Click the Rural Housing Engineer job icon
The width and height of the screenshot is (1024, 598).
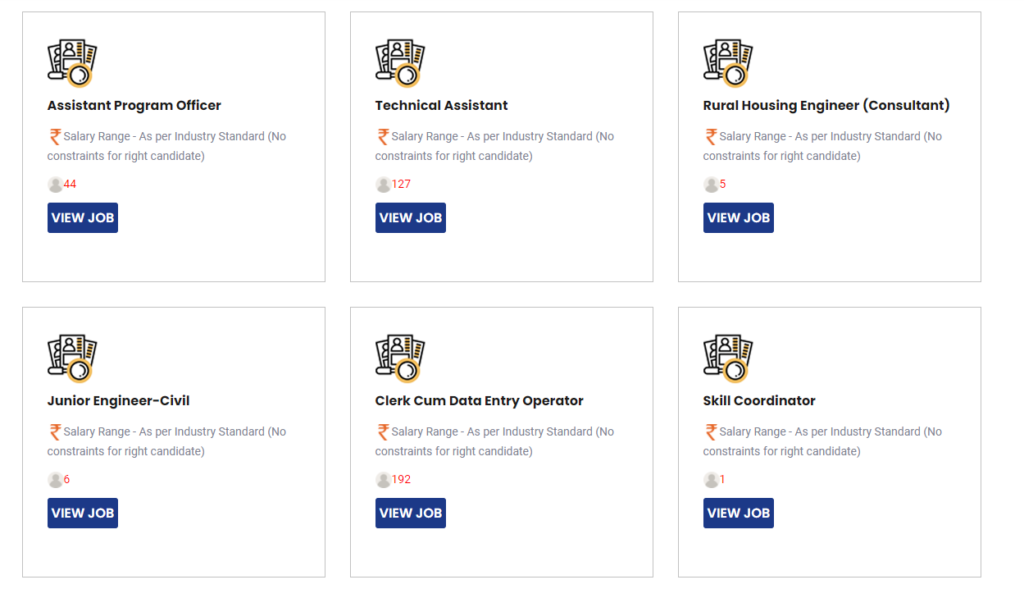click(728, 62)
